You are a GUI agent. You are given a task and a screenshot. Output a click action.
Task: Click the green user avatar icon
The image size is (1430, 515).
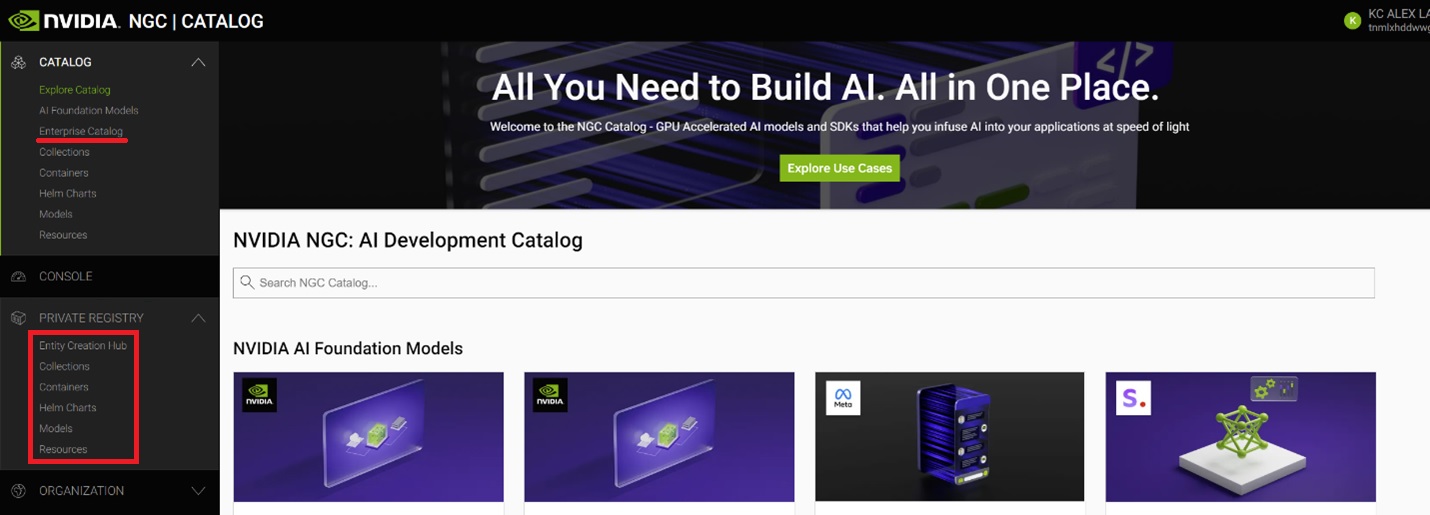pos(1352,20)
